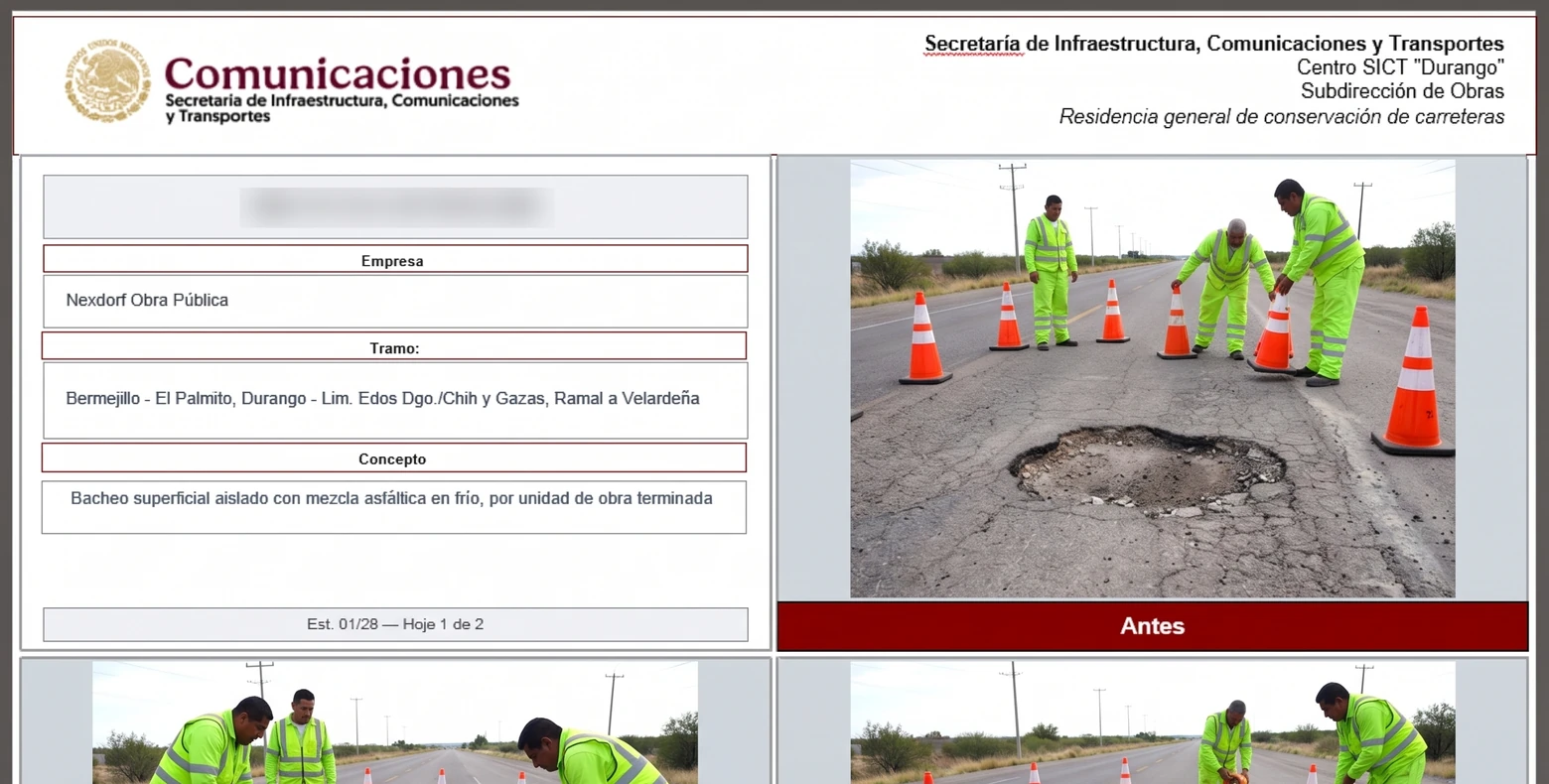Click the "Bermejillo - El Palmito" road section field
Viewport: 1549px width, 784px height.
click(x=395, y=400)
